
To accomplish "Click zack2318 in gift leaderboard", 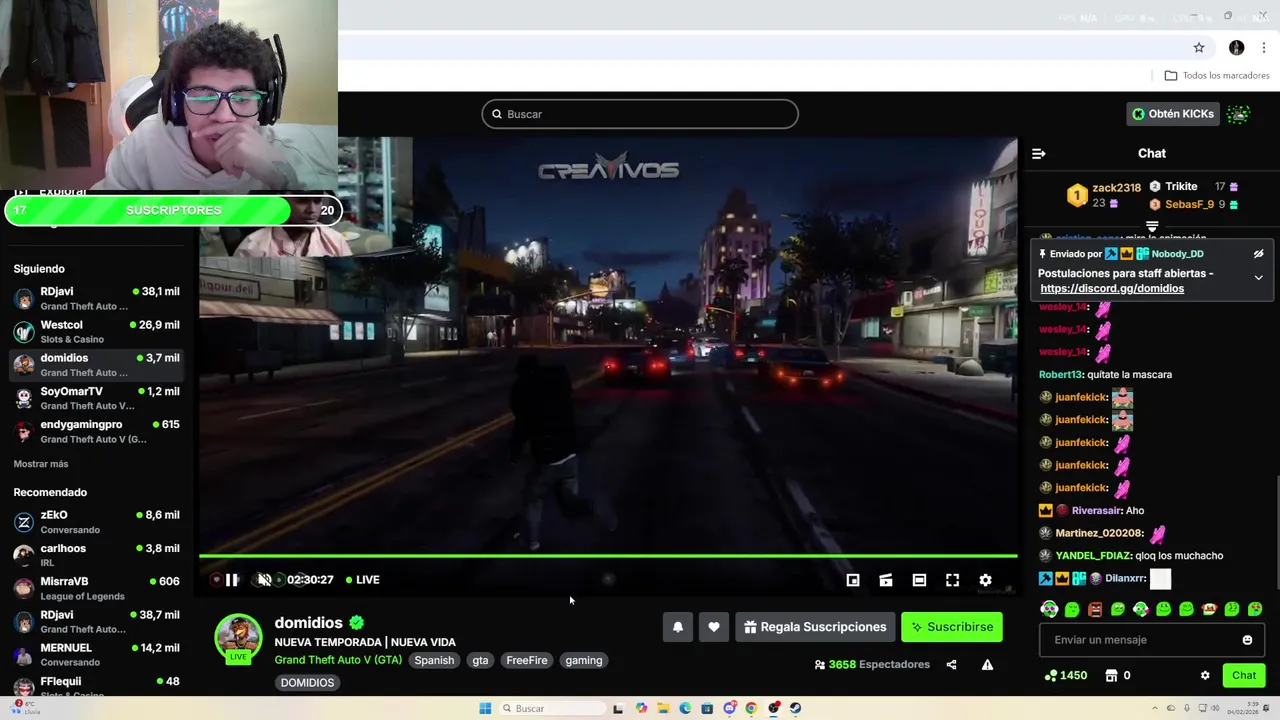I will pos(1116,188).
